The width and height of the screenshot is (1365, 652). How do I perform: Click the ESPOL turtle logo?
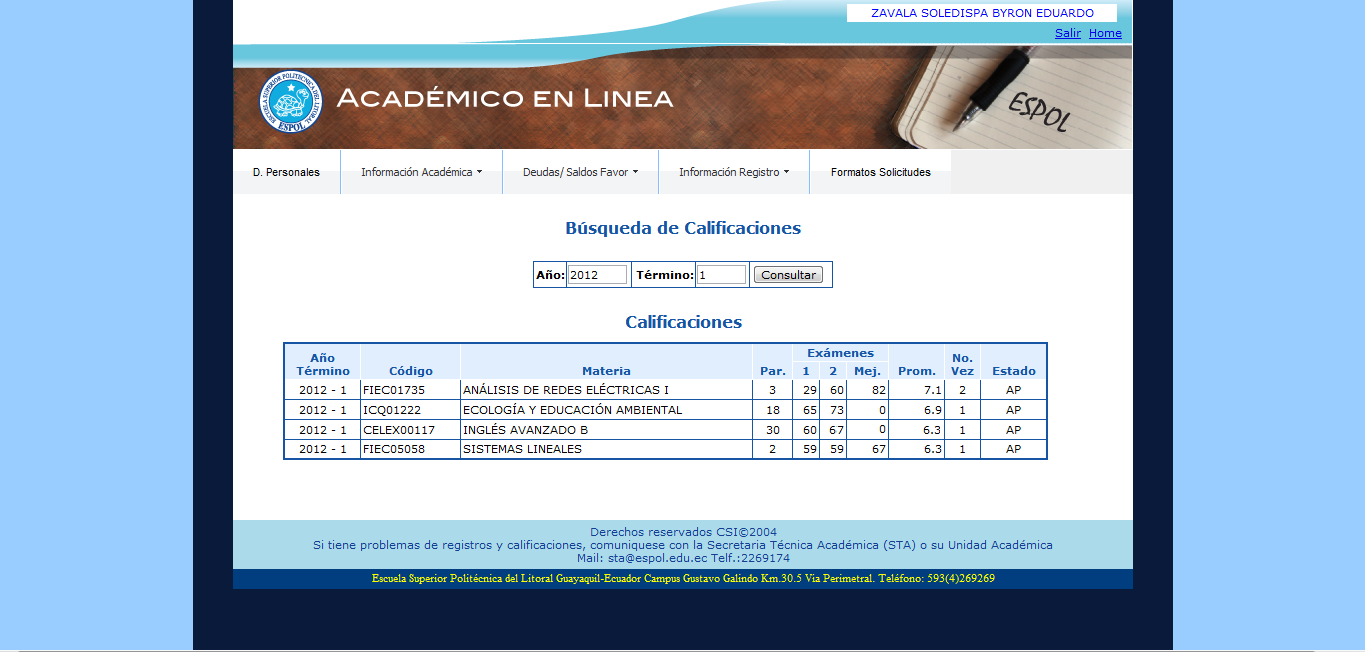tap(290, 102)
